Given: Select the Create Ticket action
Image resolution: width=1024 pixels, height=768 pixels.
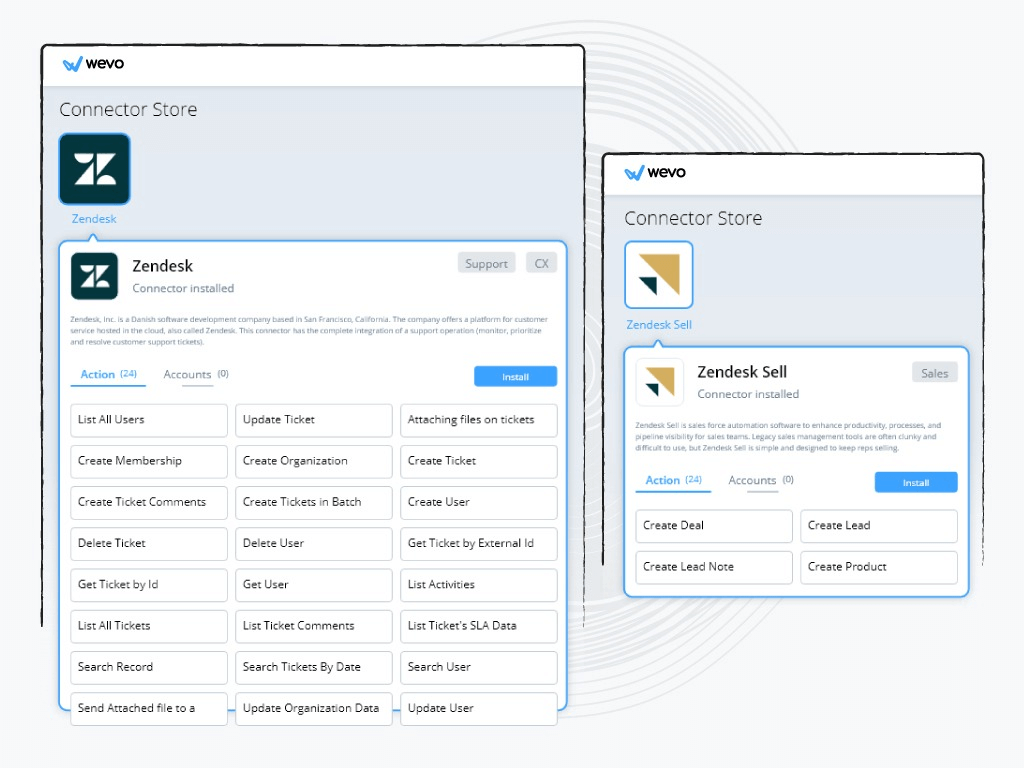Looking at the screenshot, I should point(478,461).
